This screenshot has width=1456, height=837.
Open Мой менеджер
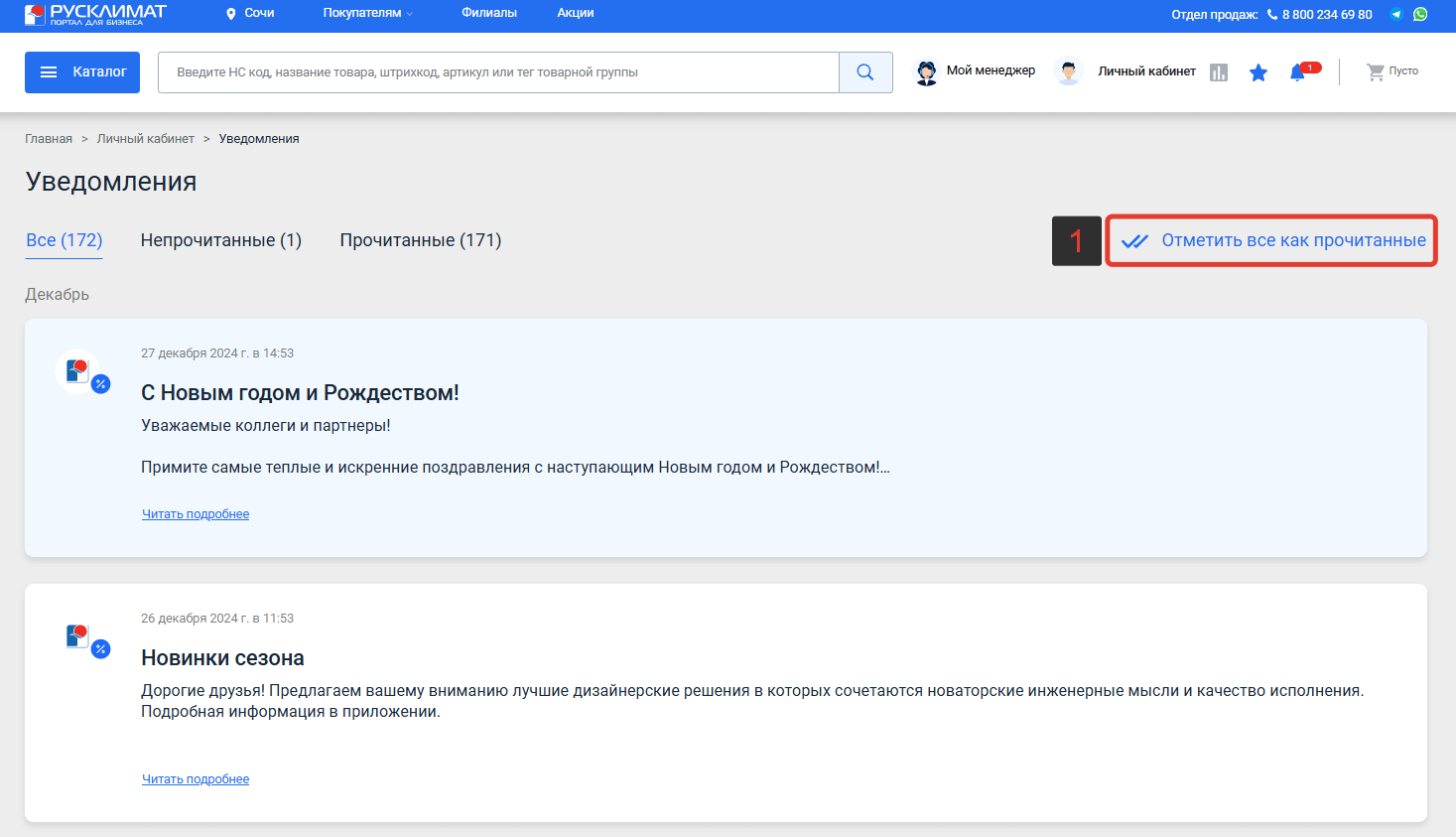point(991,70)
